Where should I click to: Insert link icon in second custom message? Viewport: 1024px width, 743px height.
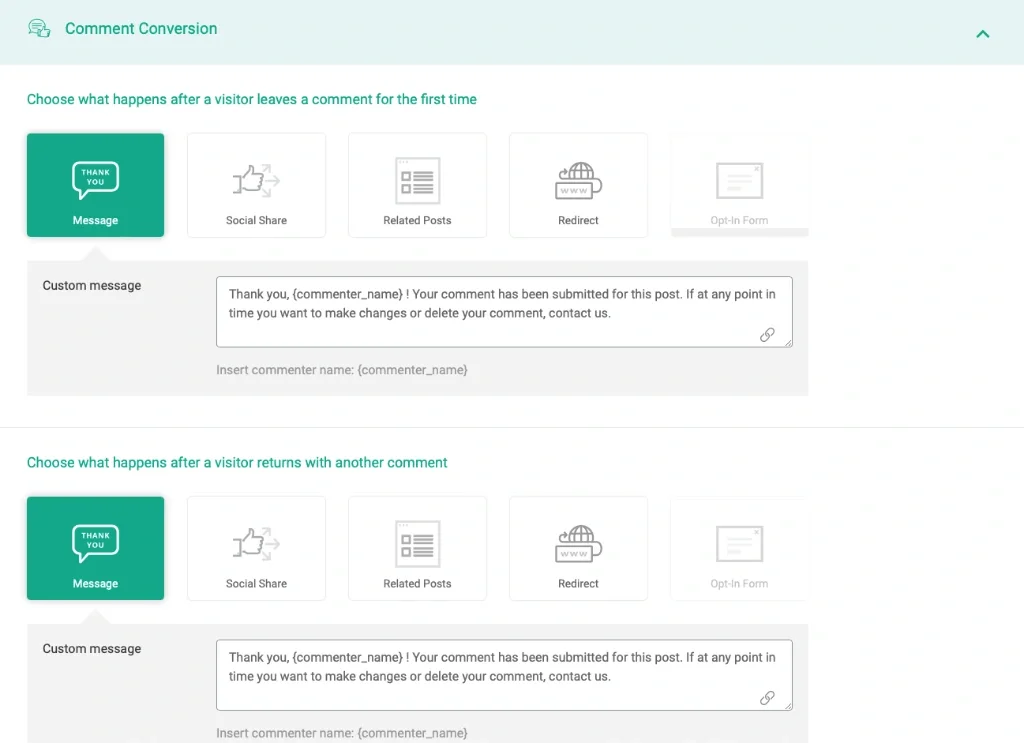click(x=767, y=698)
